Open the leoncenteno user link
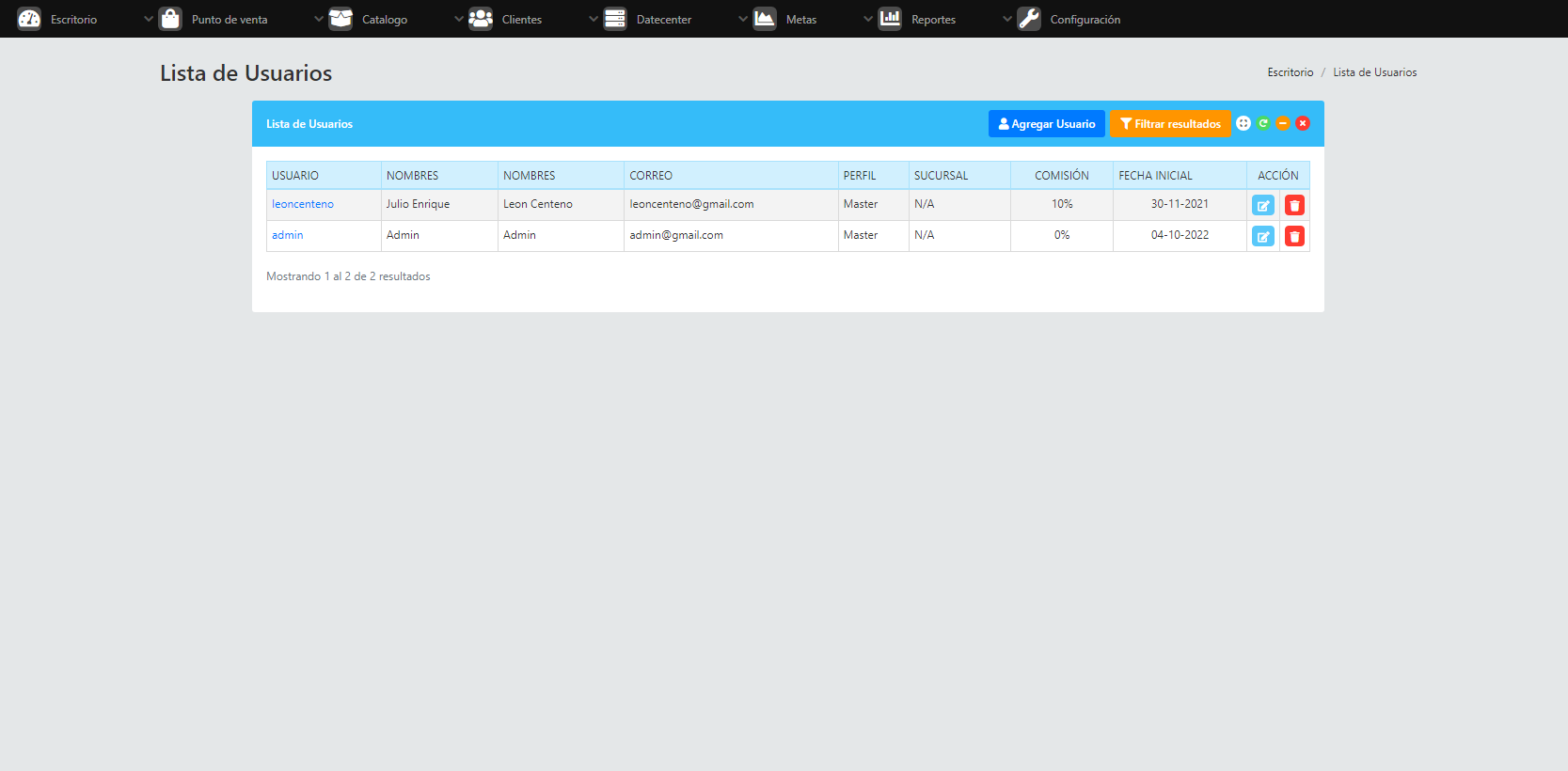 point(303,204)
